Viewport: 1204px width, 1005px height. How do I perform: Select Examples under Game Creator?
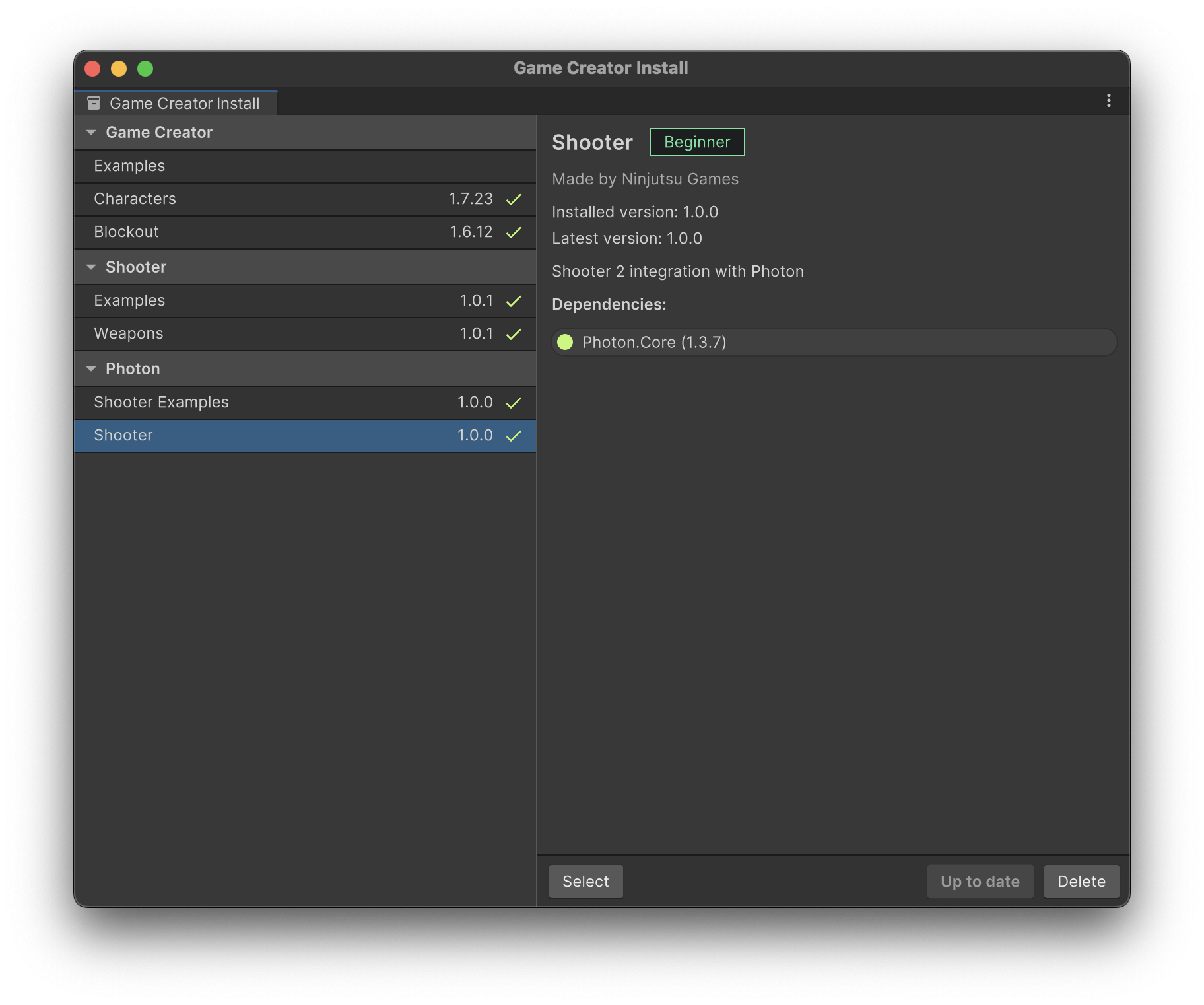pyautogui.click(x=129, y=166)
